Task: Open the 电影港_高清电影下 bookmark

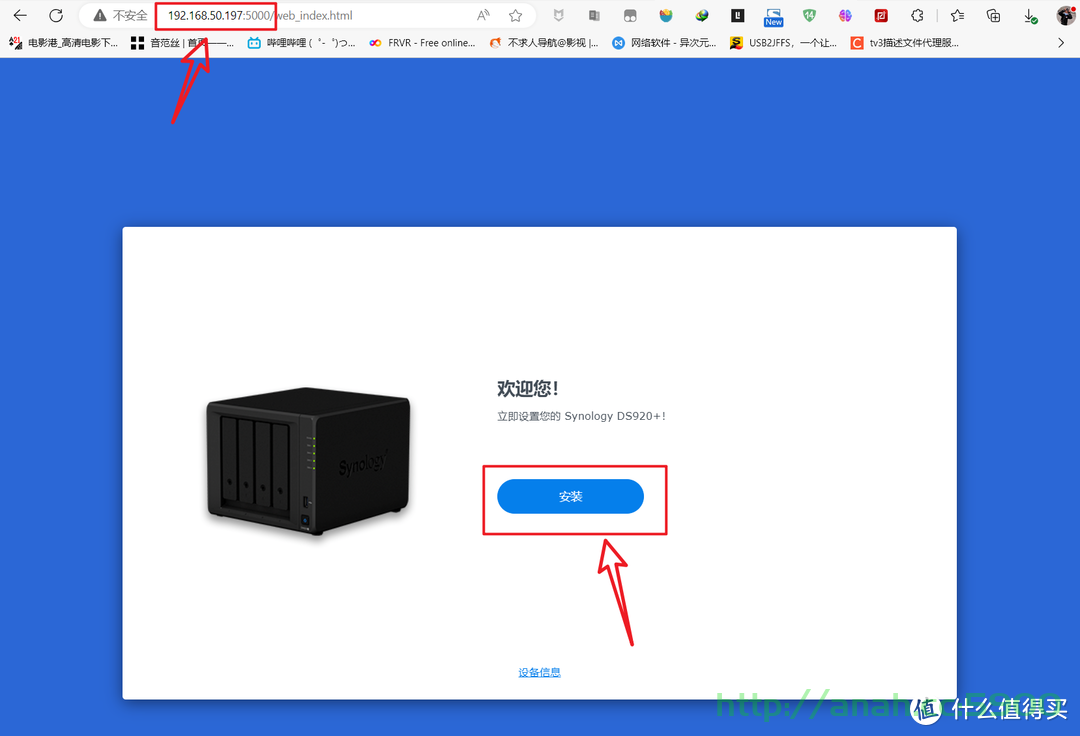Action: 64,43
